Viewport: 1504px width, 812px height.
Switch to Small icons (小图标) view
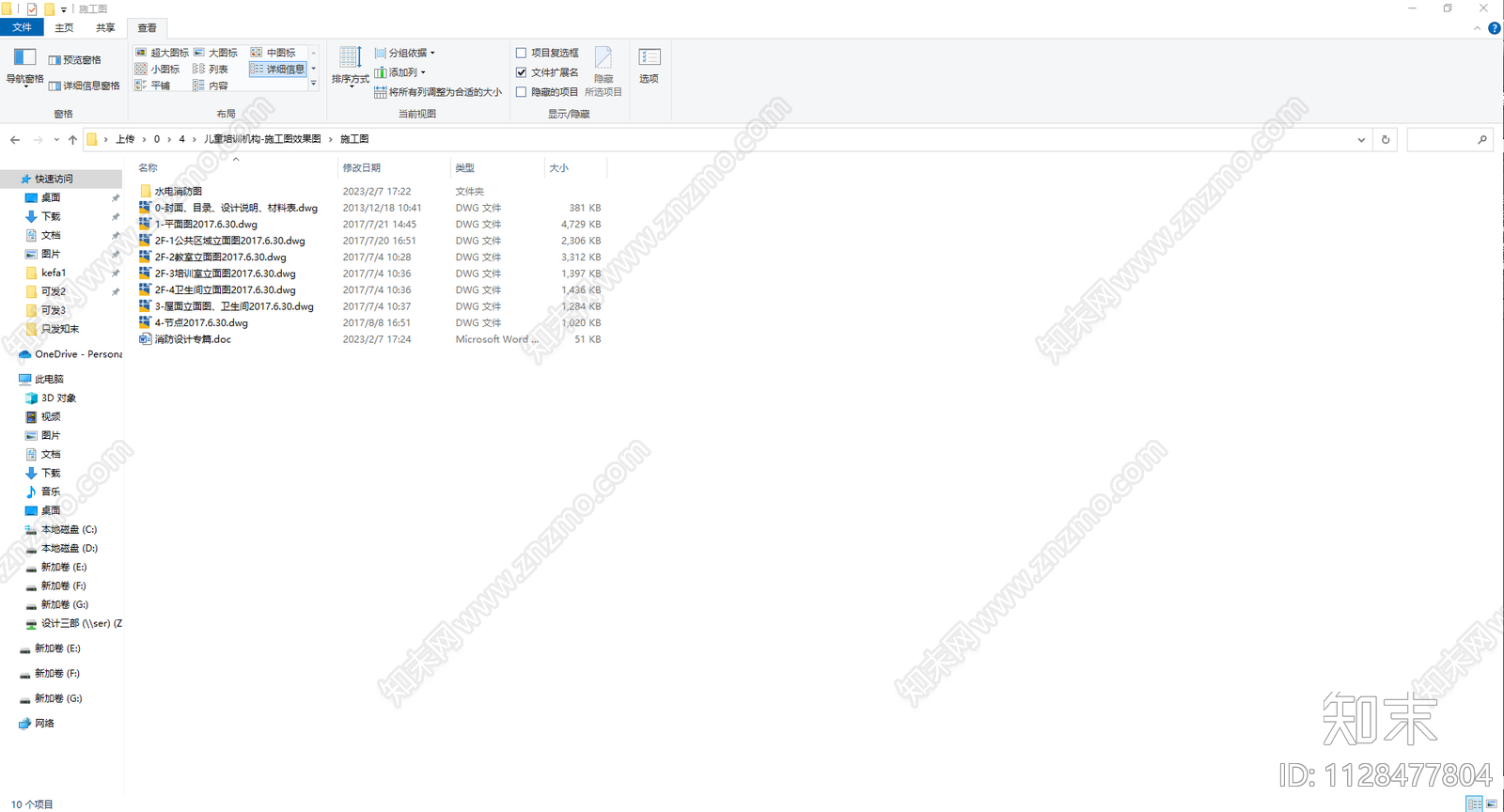click(x=157, y=70)
